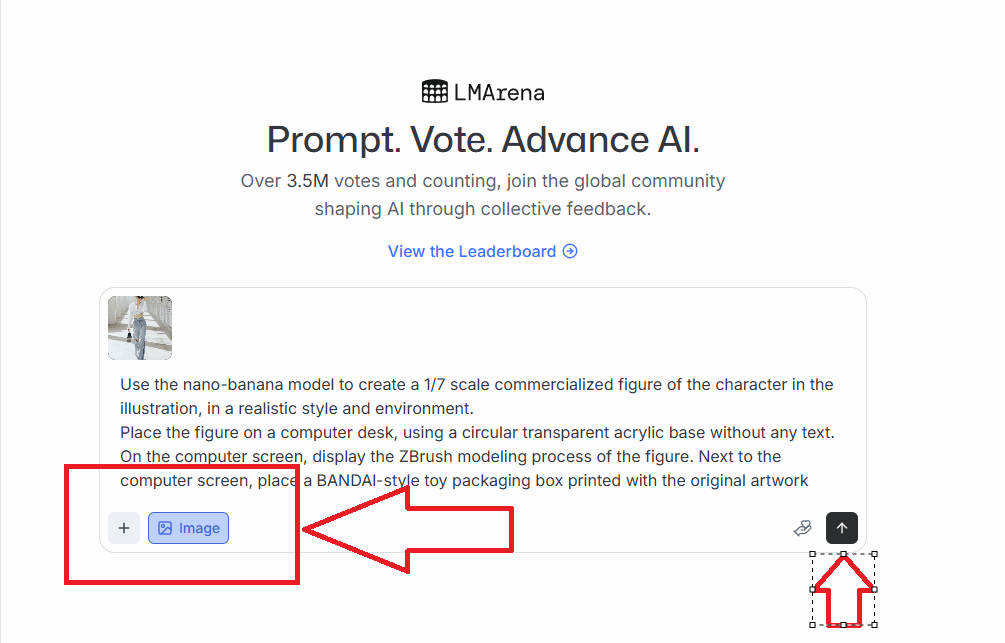Click the bottom-center selection handle of up-arrow

pos(843,625)
